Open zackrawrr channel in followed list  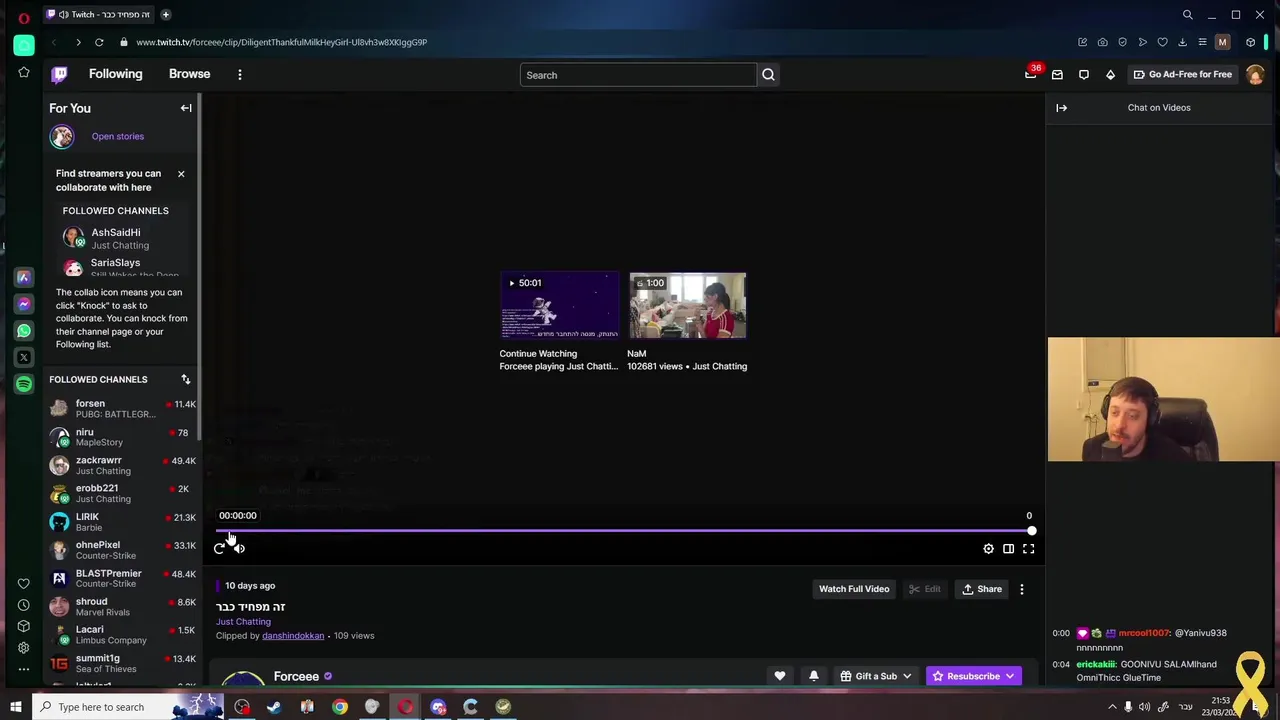point(122,465)
